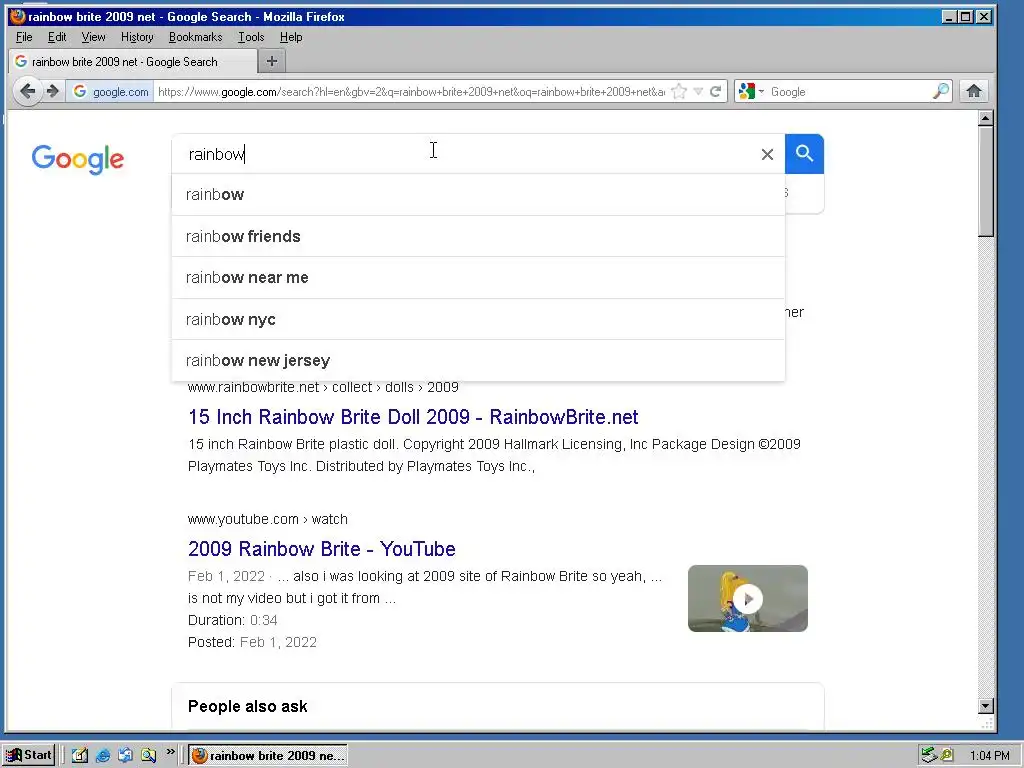This screenshot has width=1024, height=768.
Task: Open the Firefox Home page icon
Action: tap(974, 91)
